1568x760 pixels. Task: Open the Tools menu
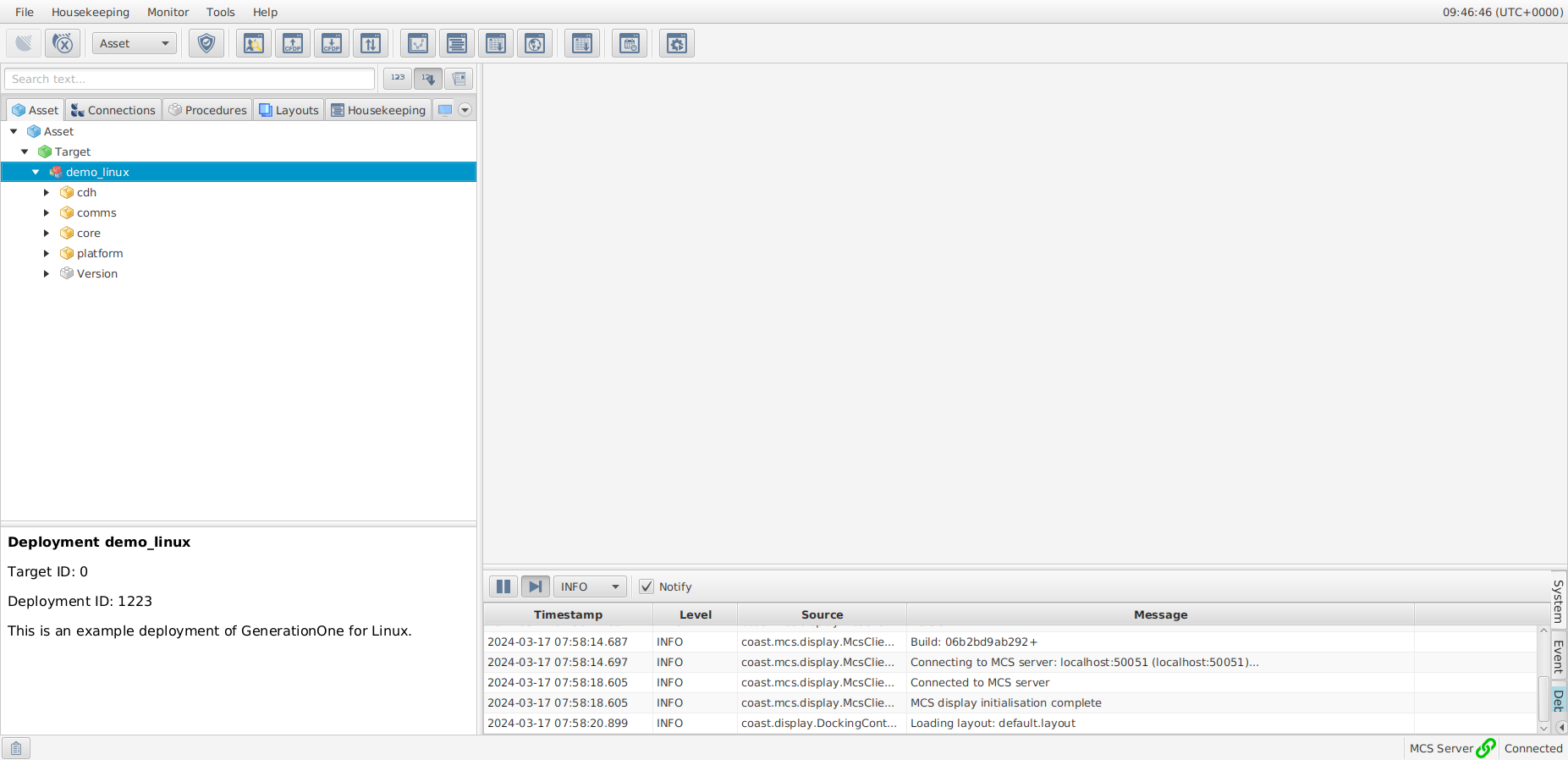tap(221, 12)
